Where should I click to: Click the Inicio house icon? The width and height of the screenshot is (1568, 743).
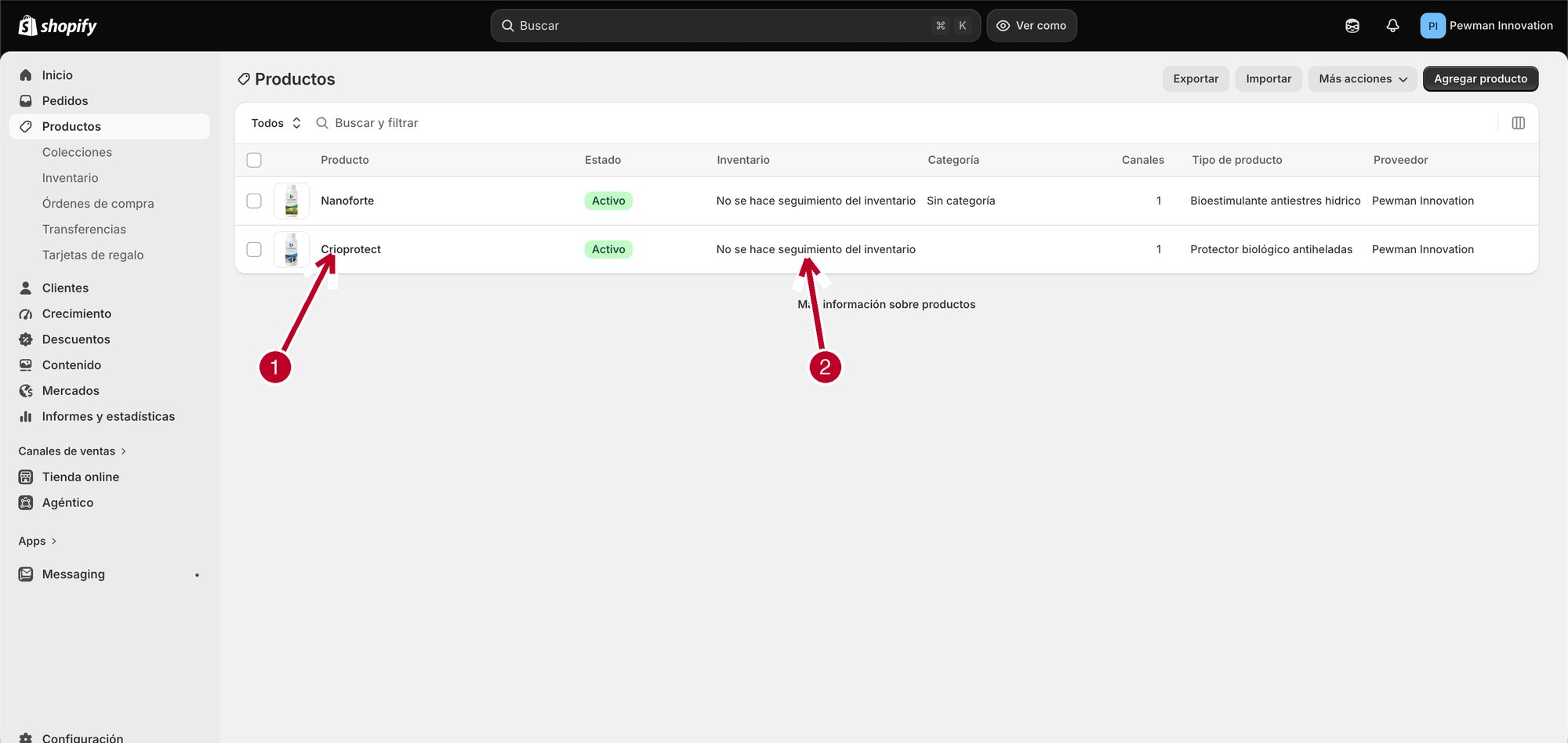coord(26,75)
